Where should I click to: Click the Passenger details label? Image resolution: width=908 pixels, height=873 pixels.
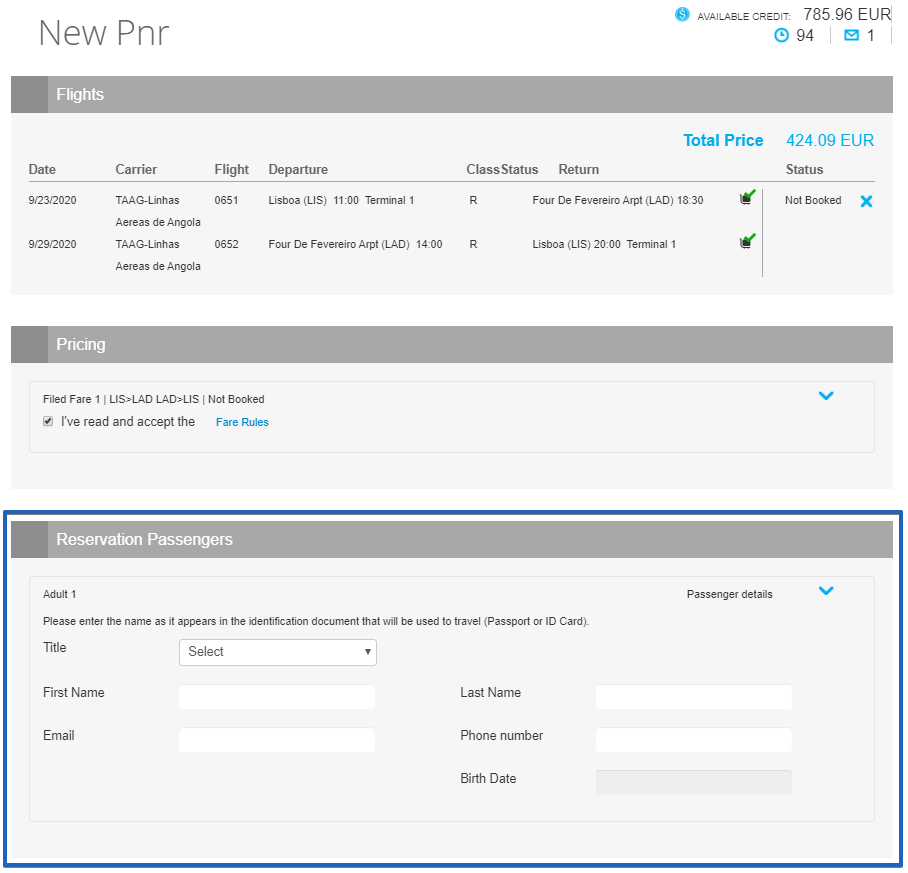coord(729,594)
